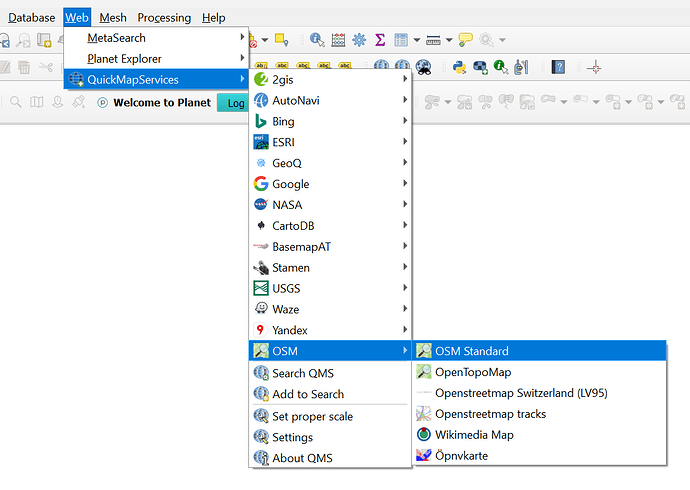Click the globe with binoculars icon
690x490 pixels.
424,67
